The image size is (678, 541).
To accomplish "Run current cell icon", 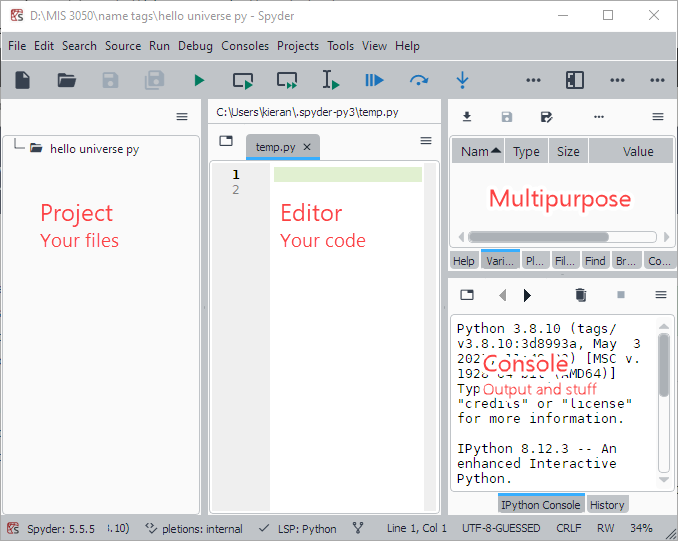I will [x=243, y=80].
